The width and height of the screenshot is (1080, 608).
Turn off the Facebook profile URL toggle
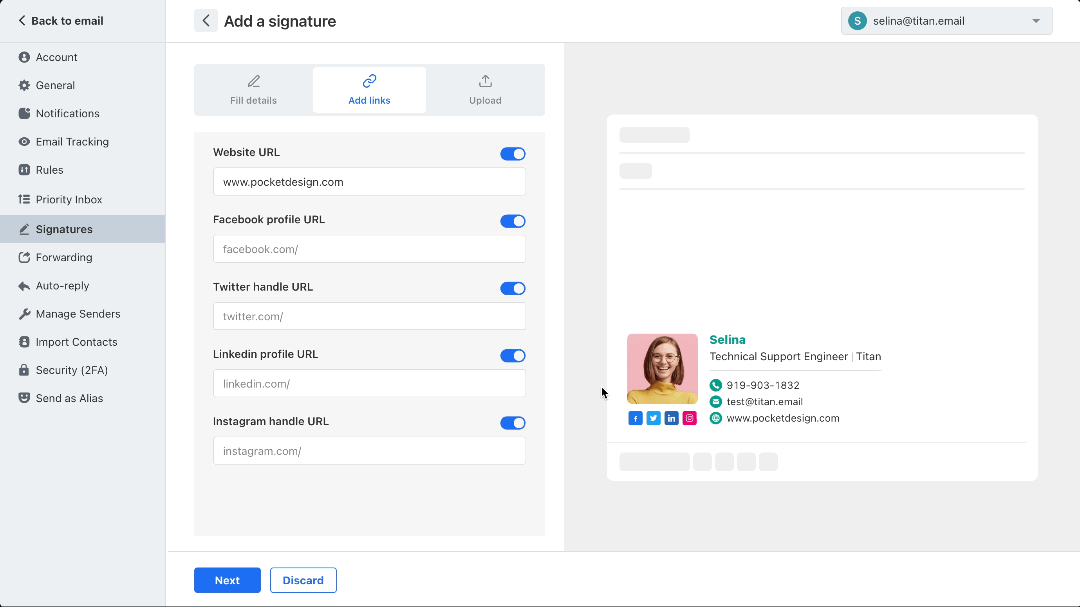[512, 221]
